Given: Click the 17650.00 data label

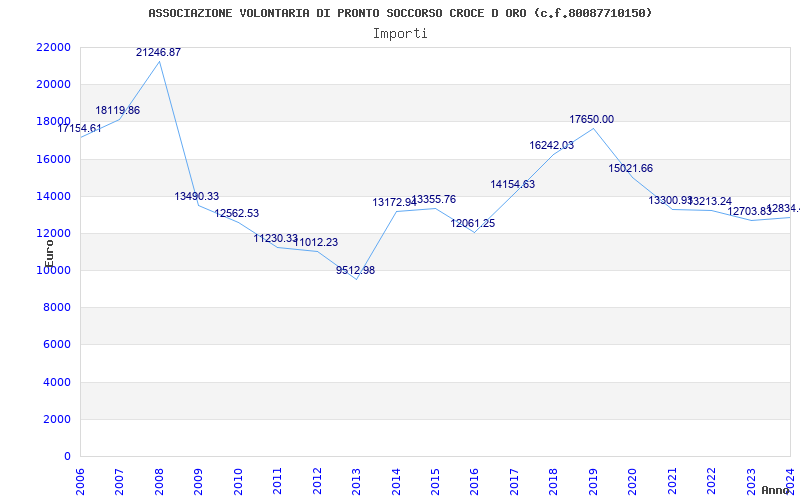Looking at the screenshot, I should click(x=592, y=119).
